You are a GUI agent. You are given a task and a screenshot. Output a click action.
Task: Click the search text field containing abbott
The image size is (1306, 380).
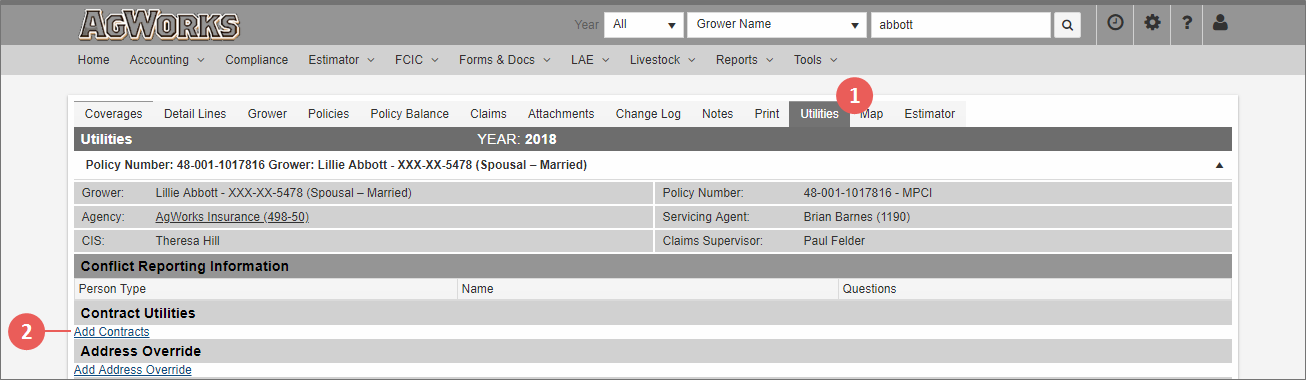pos(961,25)
